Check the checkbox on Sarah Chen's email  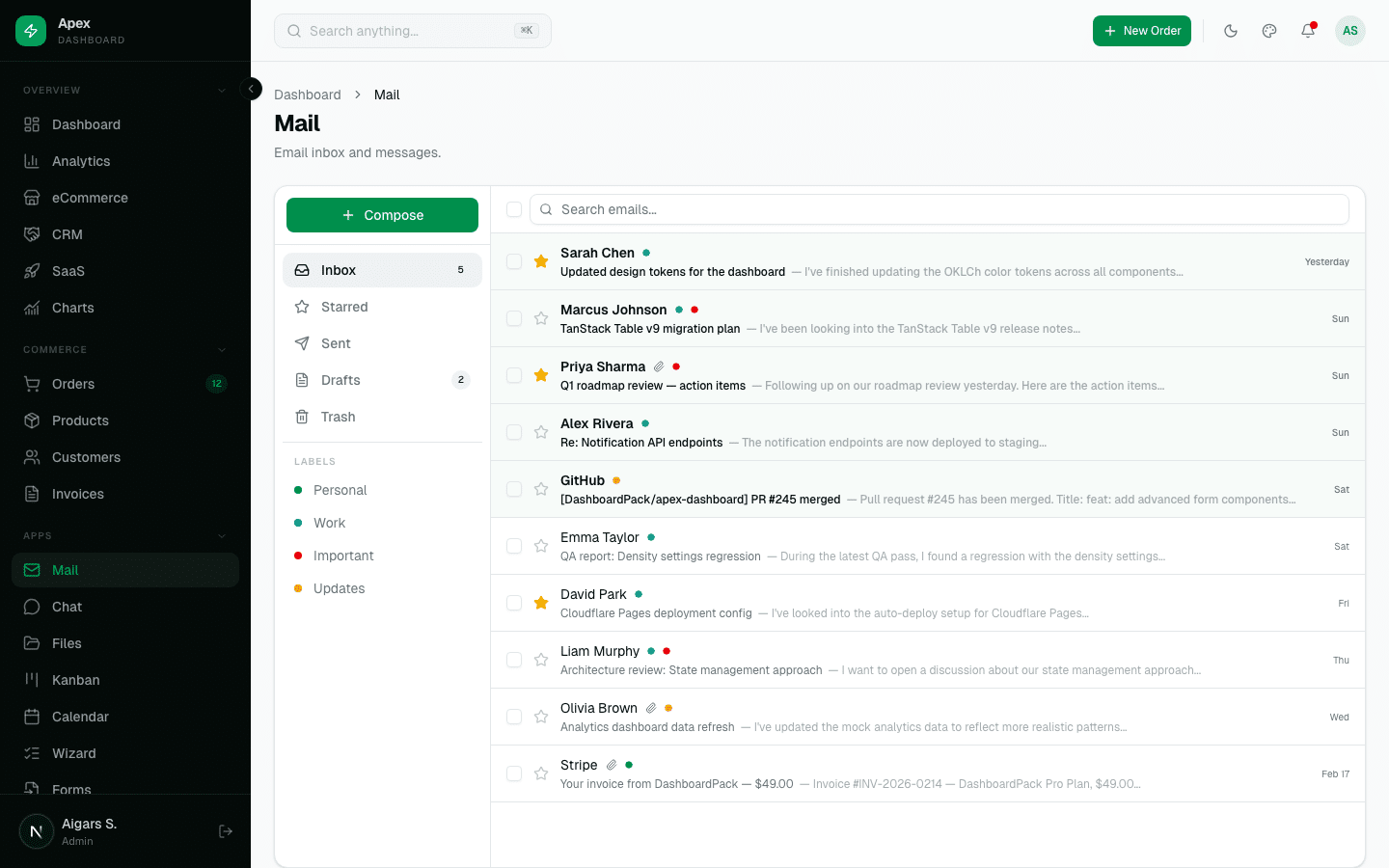[513, 261]
